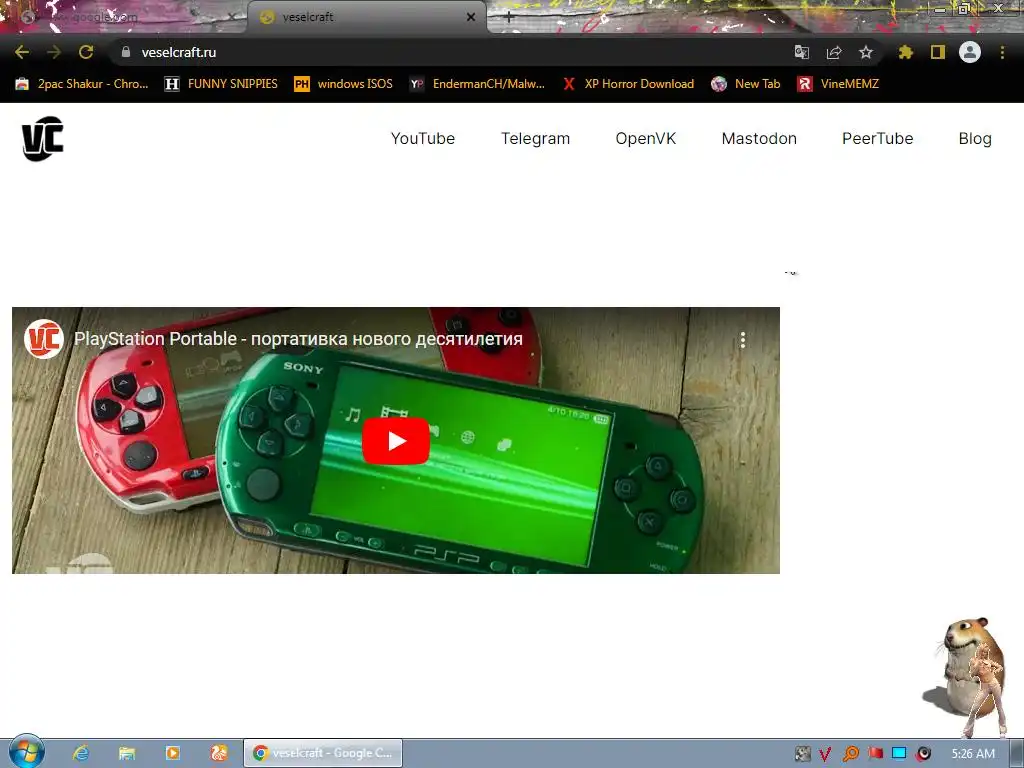Screen dimensions: 1024x768
Task: Open the Windows Start menu
Action: [x=26, y=752]
